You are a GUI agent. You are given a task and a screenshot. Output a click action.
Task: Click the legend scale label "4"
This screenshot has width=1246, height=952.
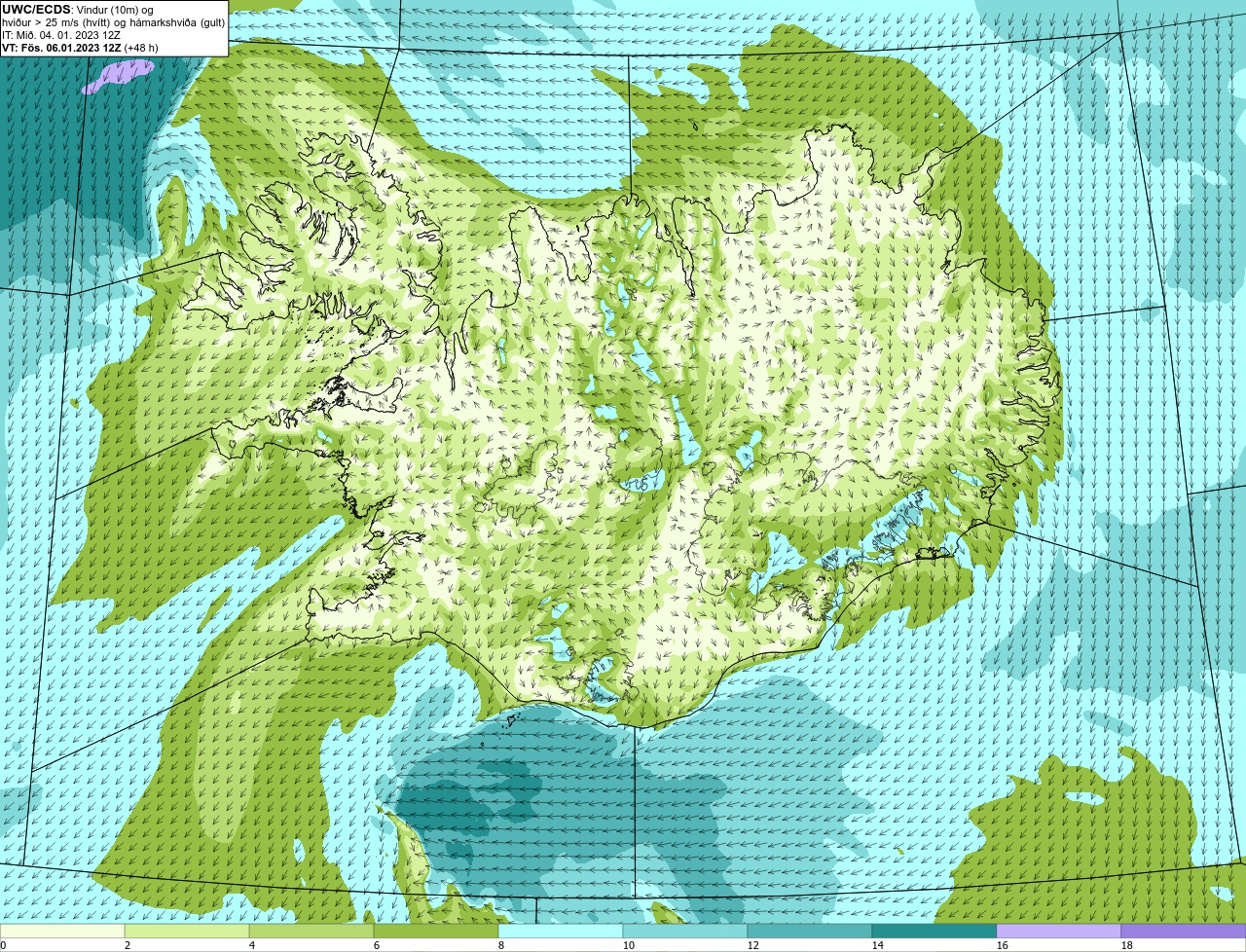(x=252, y=945)
